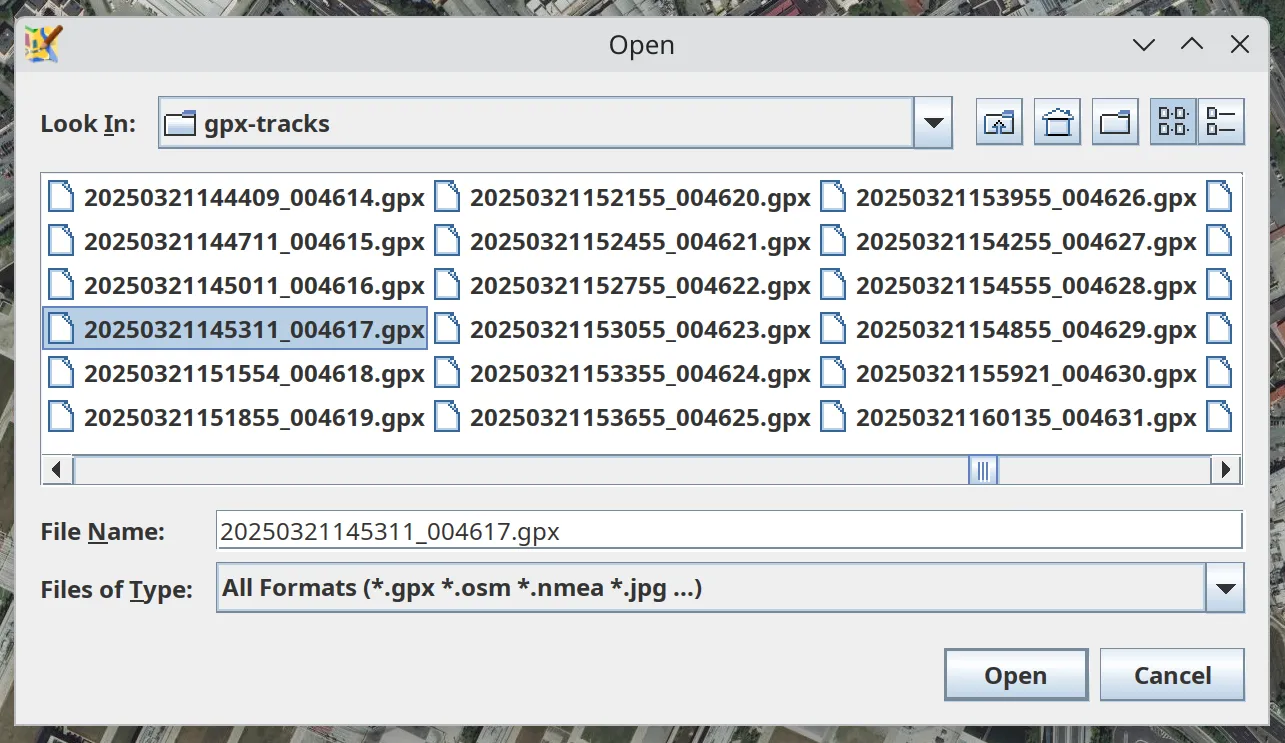Open the Home folder icon

(x=1057, y=121)
